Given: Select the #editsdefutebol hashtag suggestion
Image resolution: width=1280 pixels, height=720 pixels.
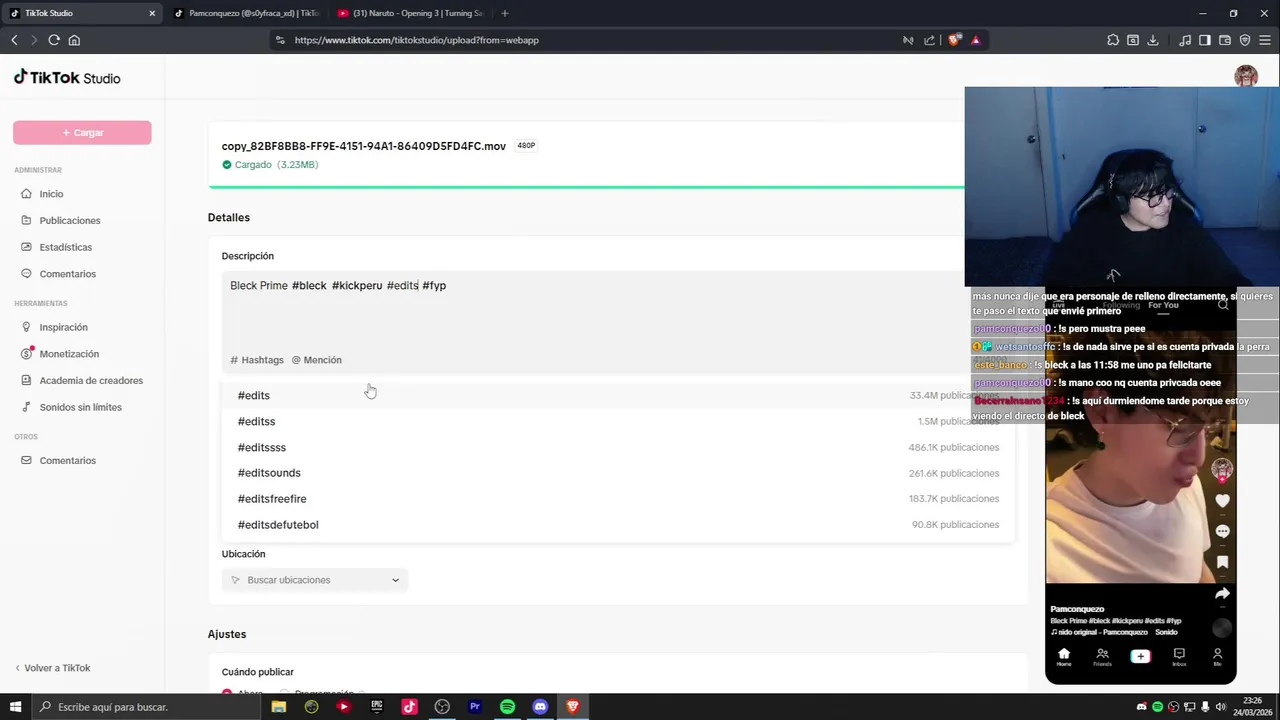Looking at the screenshot, I should click(x=618, y=525).
